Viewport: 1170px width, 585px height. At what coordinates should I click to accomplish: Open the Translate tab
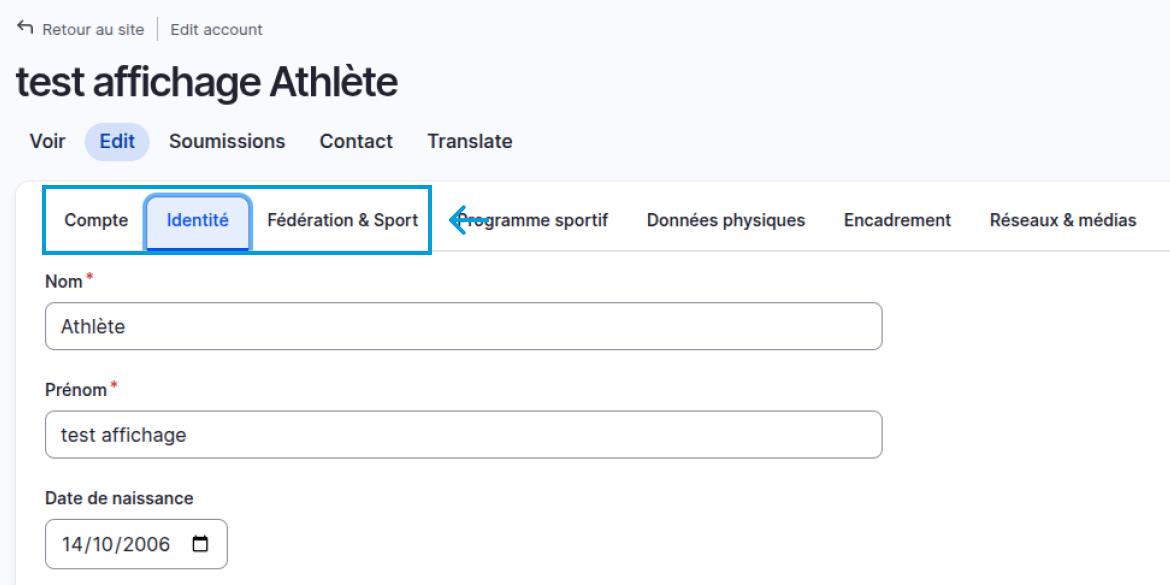(x=470, y=141)
